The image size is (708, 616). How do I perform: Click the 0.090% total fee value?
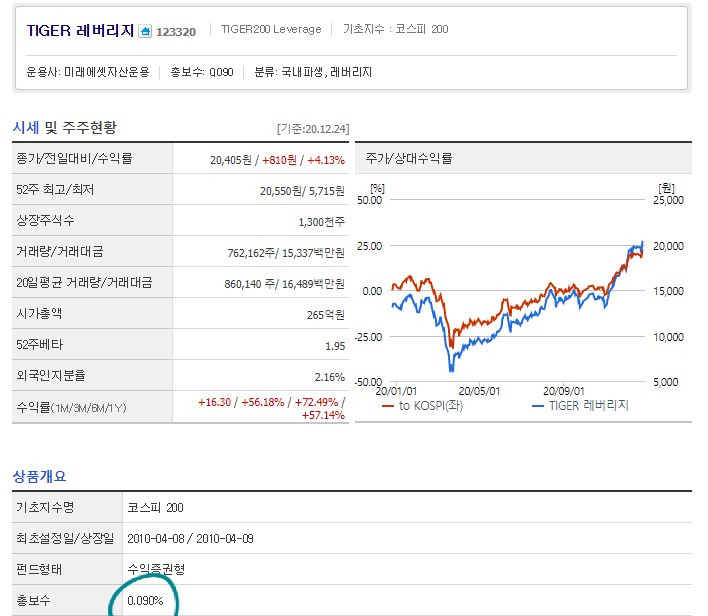coord(145,601)
